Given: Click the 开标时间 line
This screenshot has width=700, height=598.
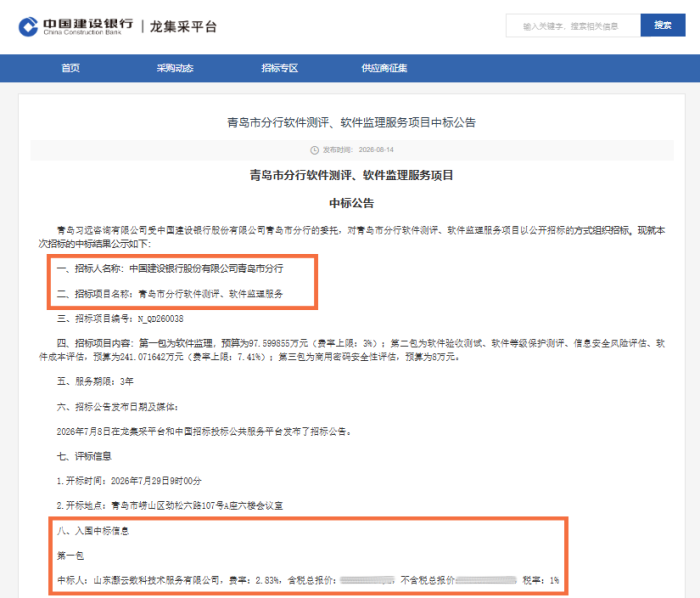Looking at the screenshot, I should [129, 481].
